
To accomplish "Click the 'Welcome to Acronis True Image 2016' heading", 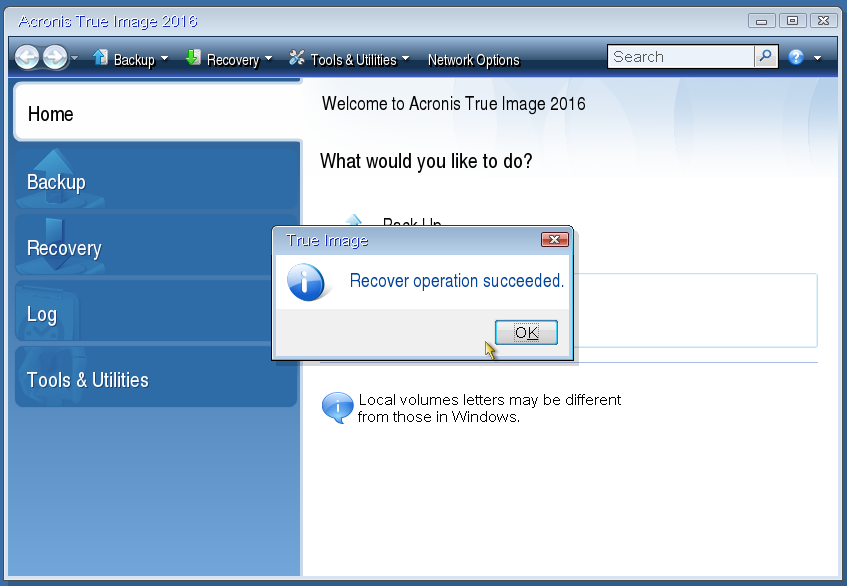I will [453, 104].
